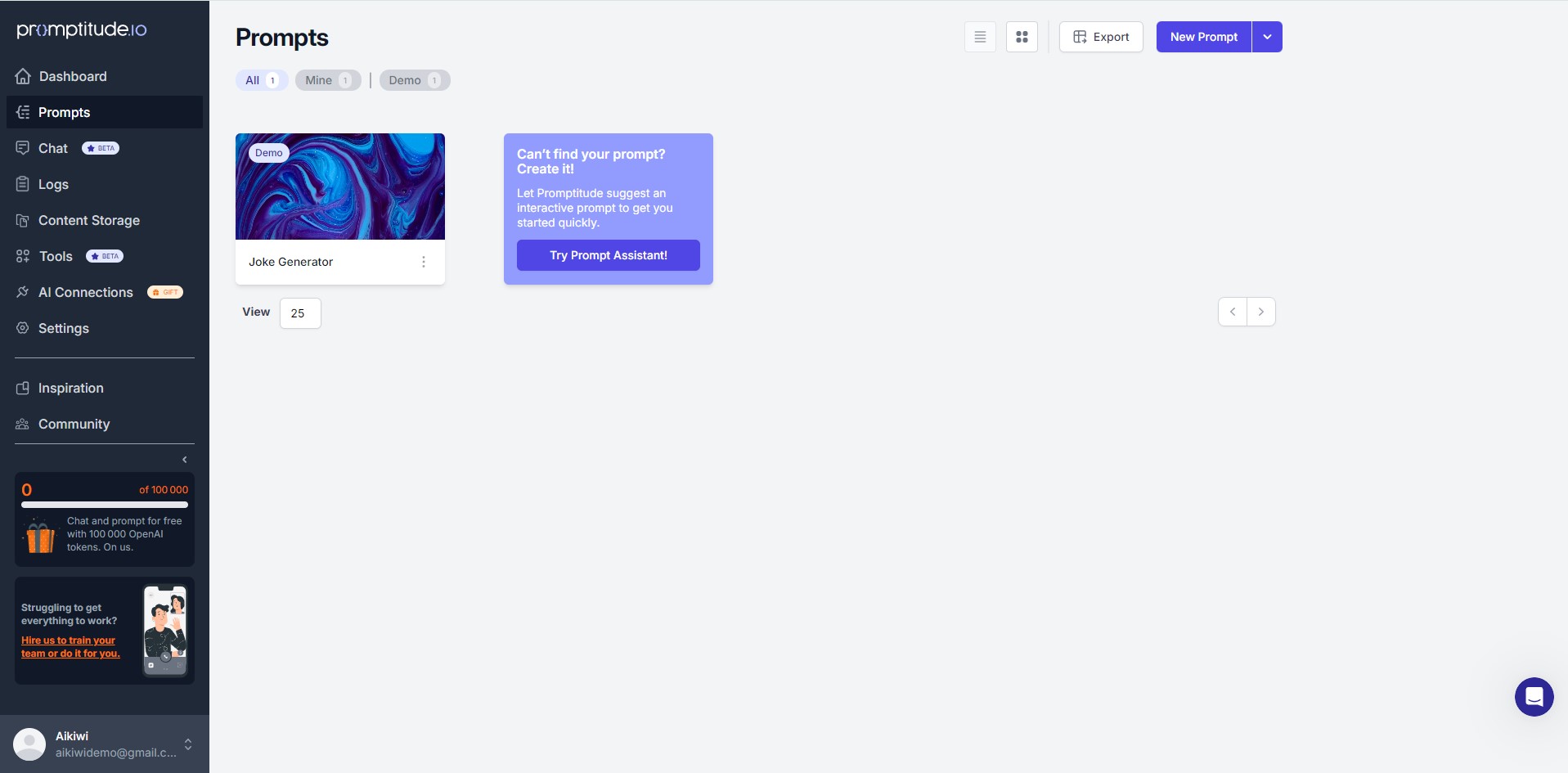Open the View count selector

pos(300,313)
